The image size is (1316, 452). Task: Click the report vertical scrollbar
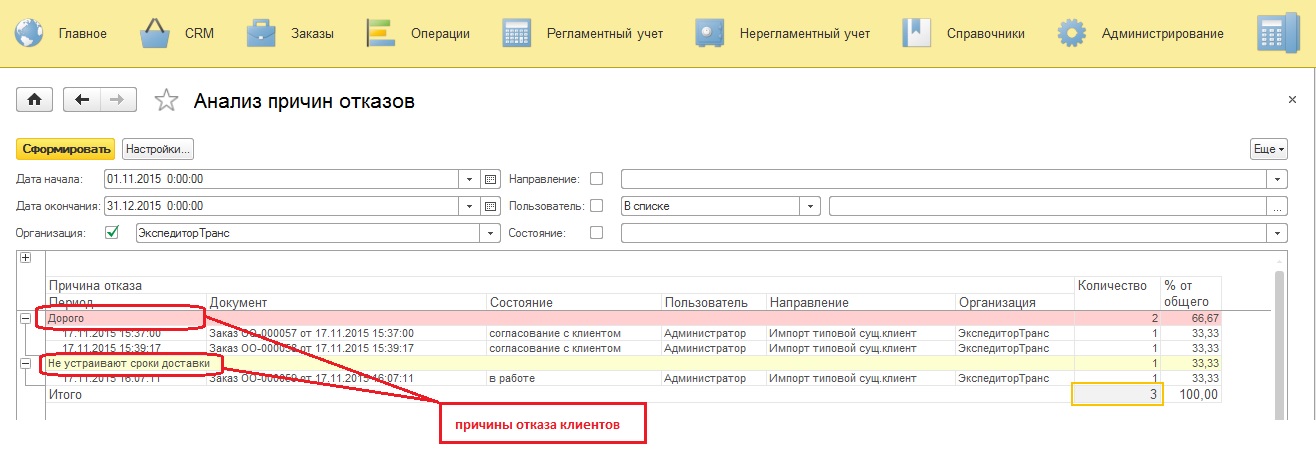1278,340
